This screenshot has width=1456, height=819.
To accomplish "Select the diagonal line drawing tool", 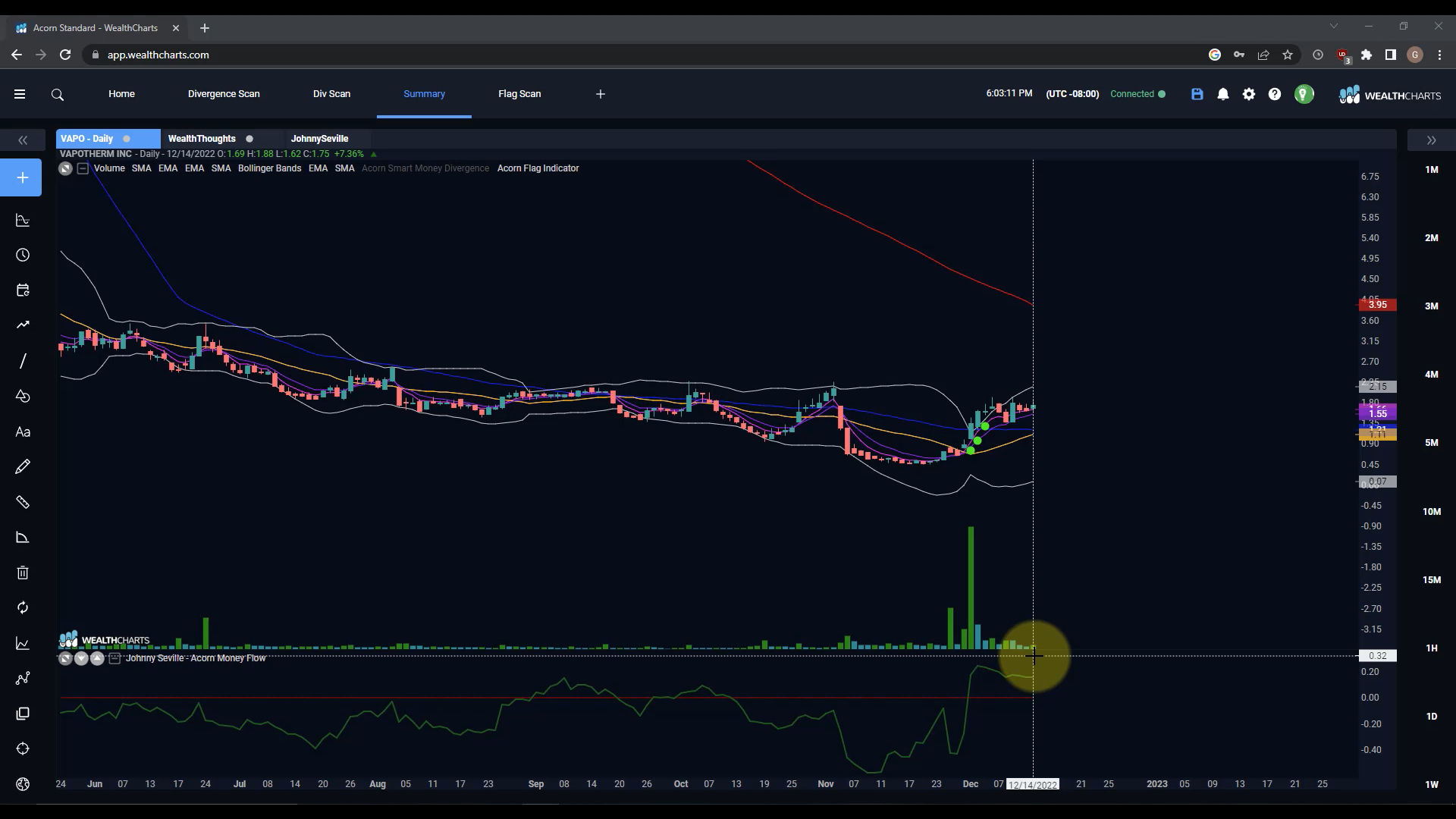I will 23,361.
